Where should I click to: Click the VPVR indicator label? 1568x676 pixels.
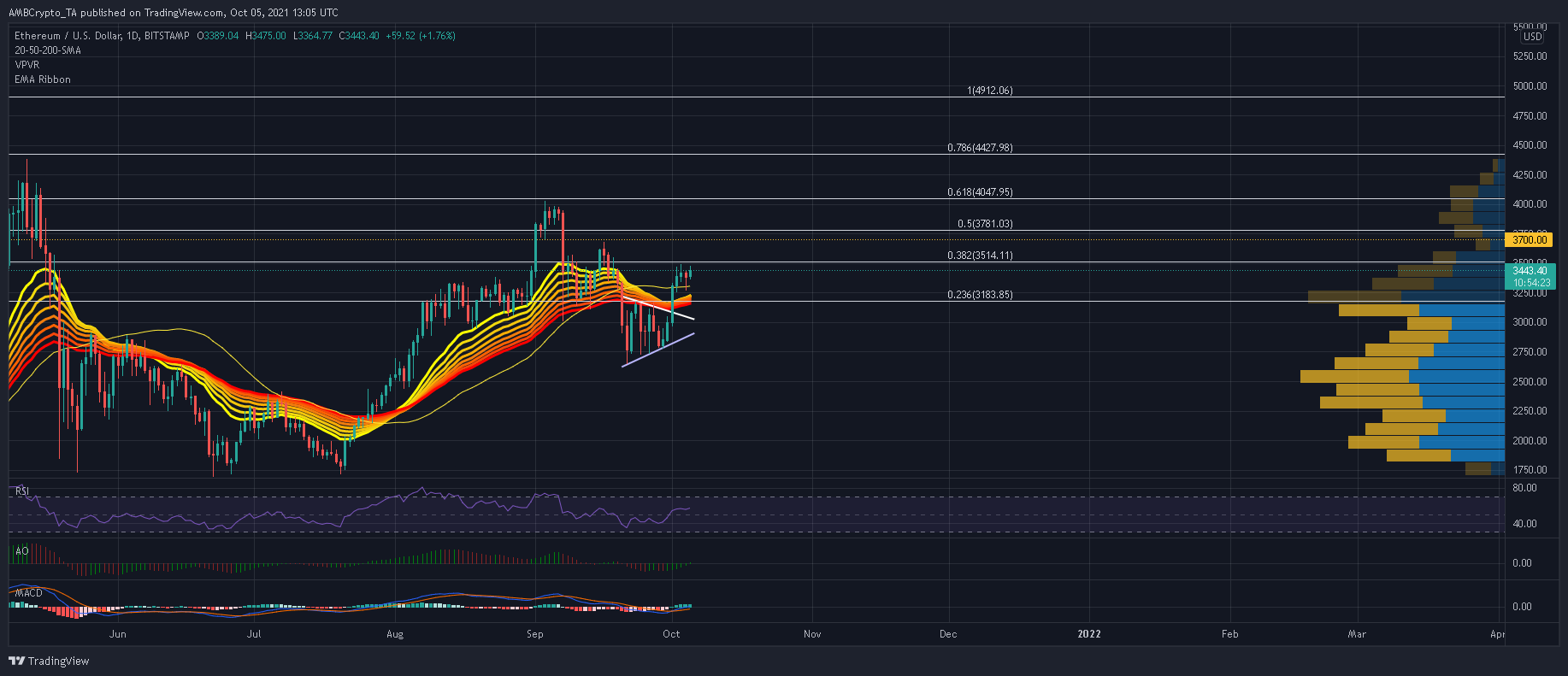click(27, 65)
